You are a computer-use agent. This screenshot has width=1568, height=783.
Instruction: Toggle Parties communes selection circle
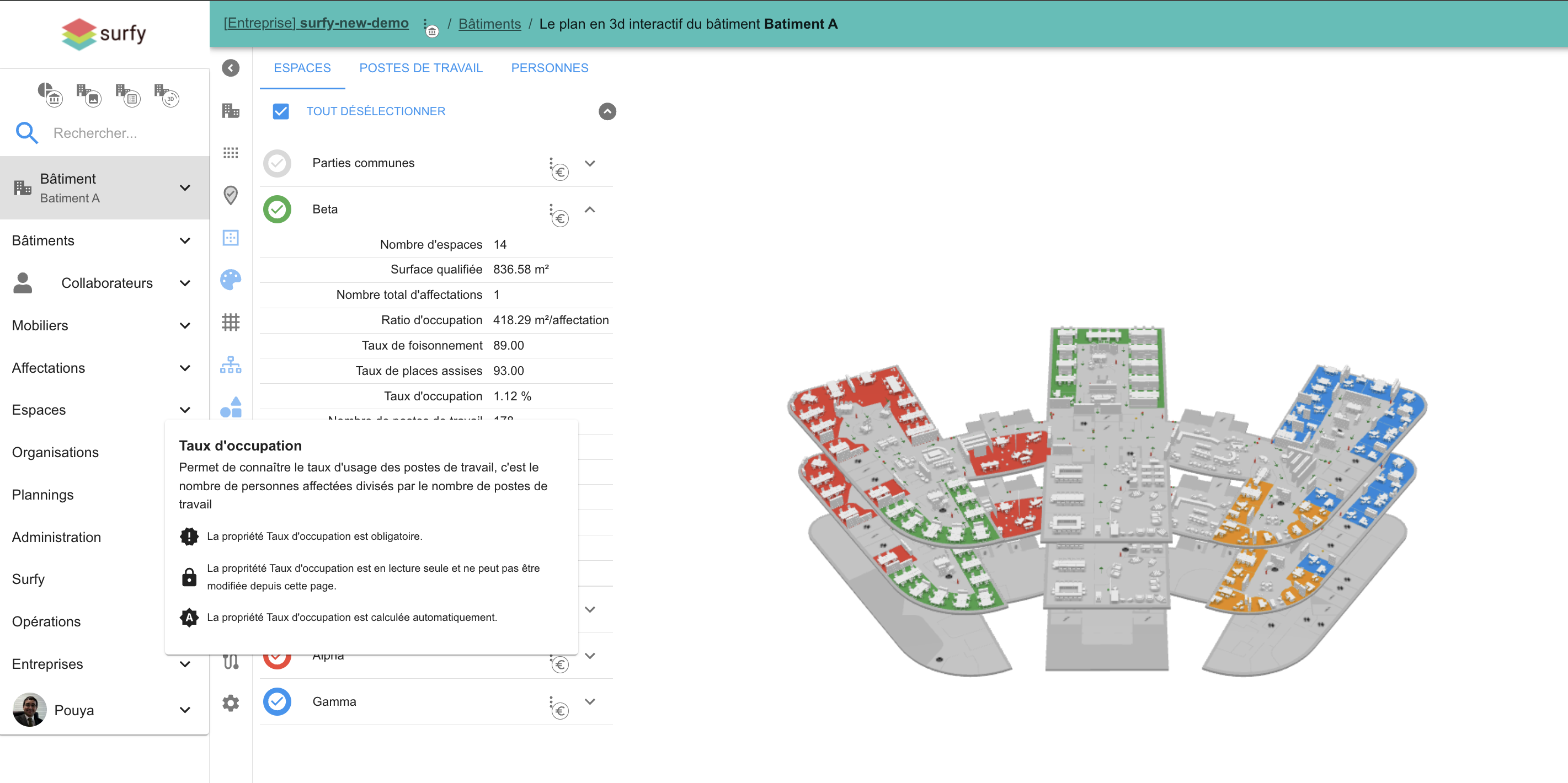point(277,163)
